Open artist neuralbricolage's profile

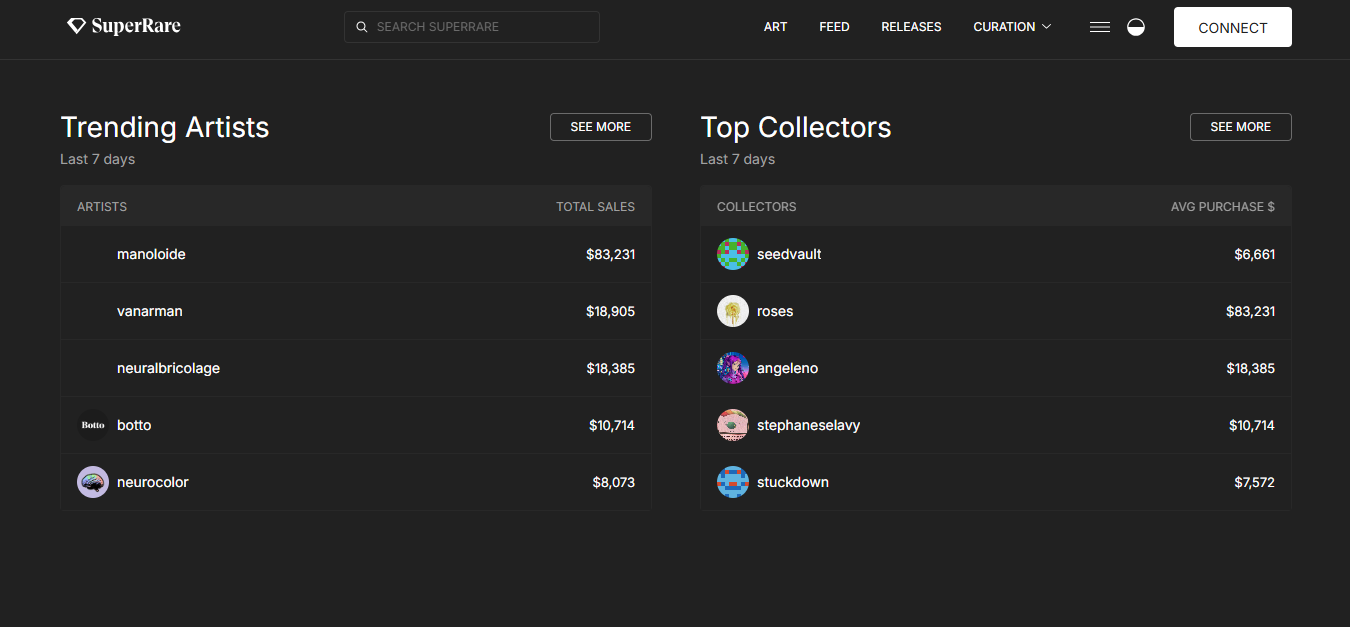tap(168, 368)
